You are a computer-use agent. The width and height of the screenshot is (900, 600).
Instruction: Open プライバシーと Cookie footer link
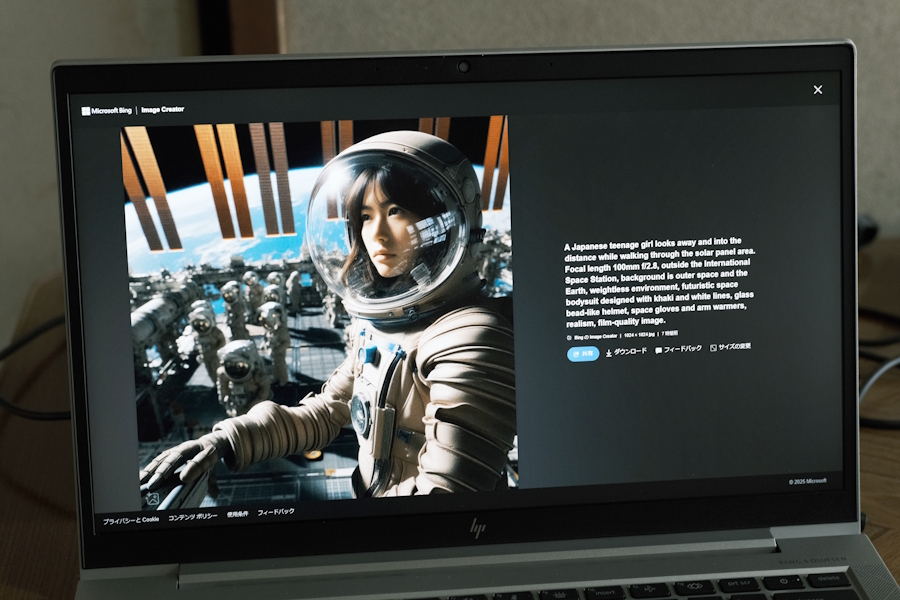pyautogui.click(x=131, y=521)
